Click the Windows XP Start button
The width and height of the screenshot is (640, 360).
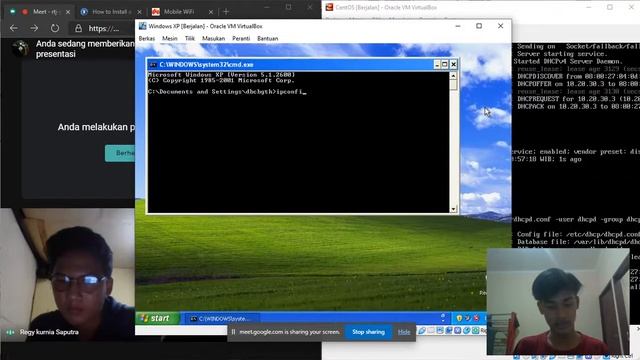[157, 318]
